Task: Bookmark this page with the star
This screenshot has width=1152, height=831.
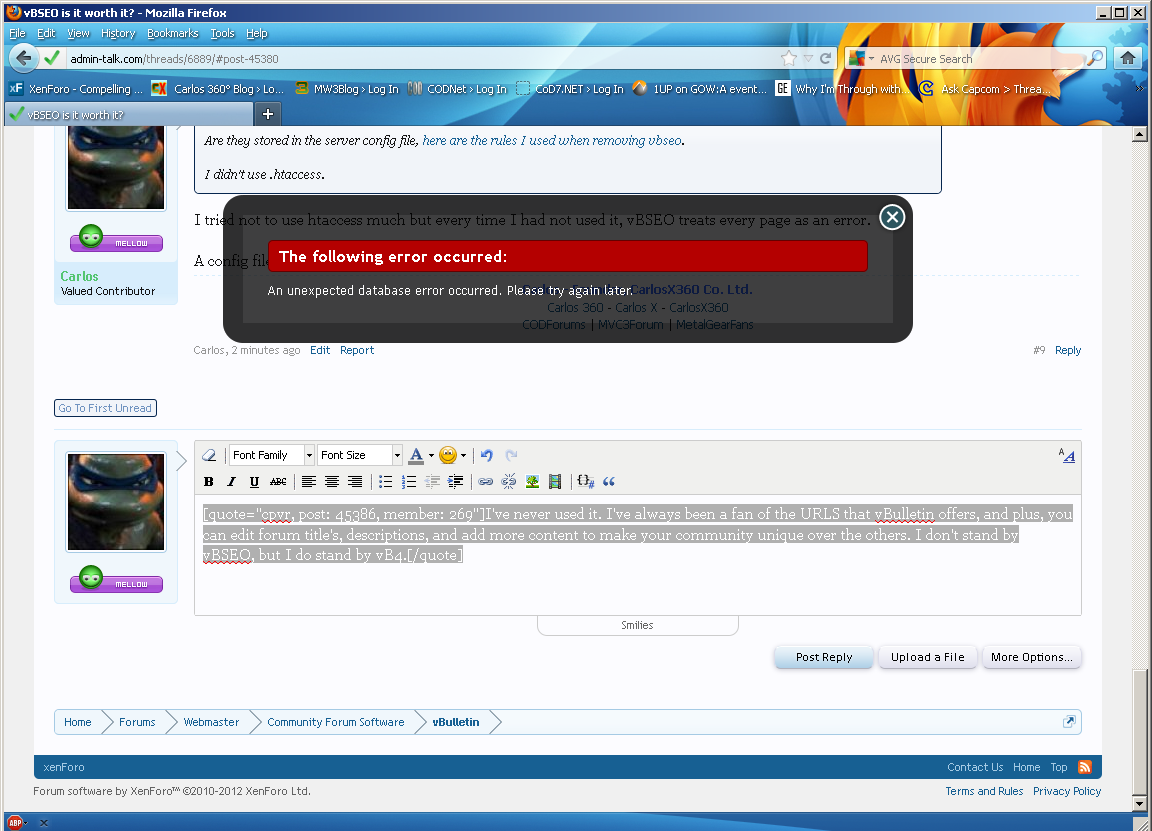Action: click(789, 59)
